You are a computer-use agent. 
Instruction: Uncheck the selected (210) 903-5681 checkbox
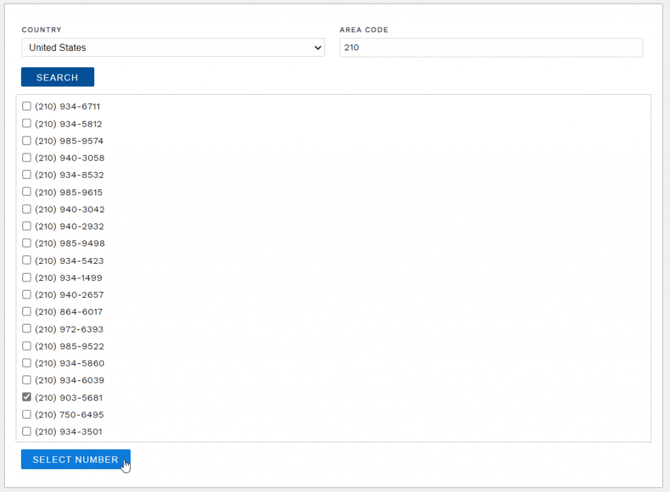click(27, 397)
